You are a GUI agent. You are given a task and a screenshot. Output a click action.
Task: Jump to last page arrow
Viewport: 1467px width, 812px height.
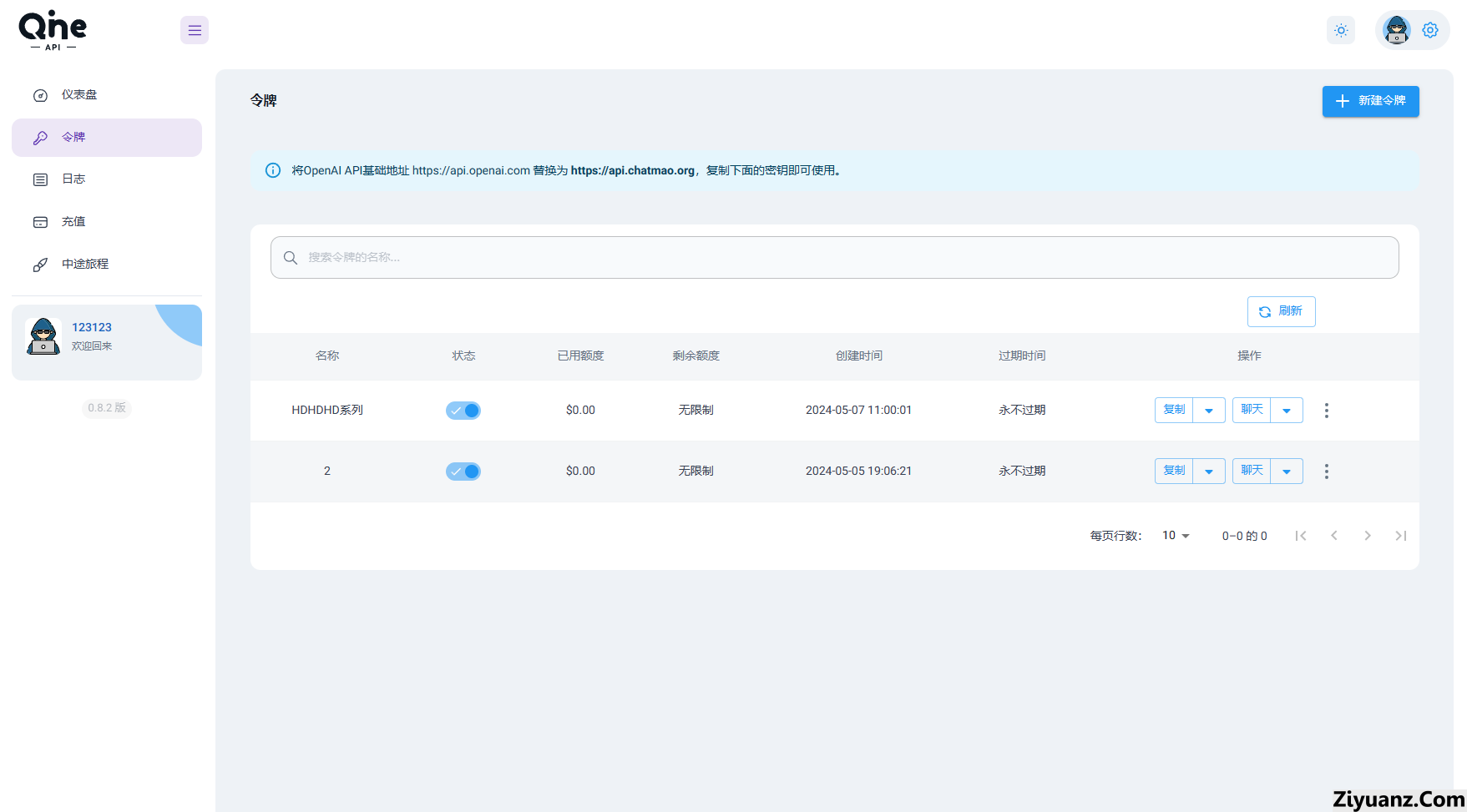point(1401,536)
